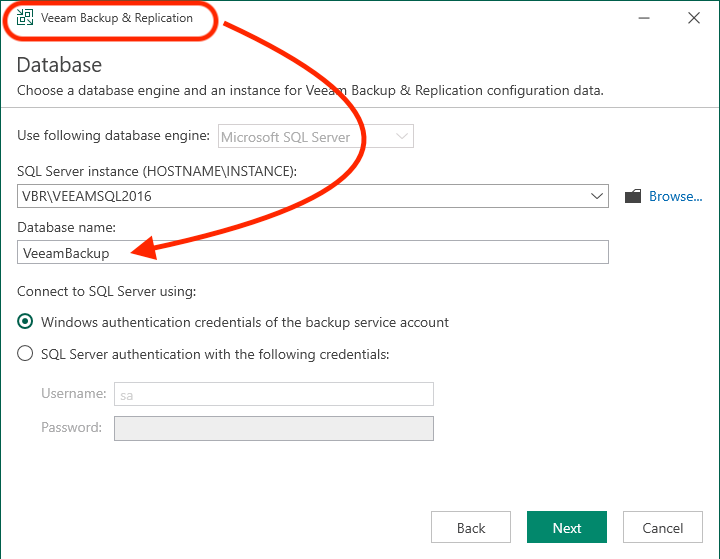Click the Veeam Backup & Replication logo icon
The height and width of the screenshot is (559, 720).
25,17
